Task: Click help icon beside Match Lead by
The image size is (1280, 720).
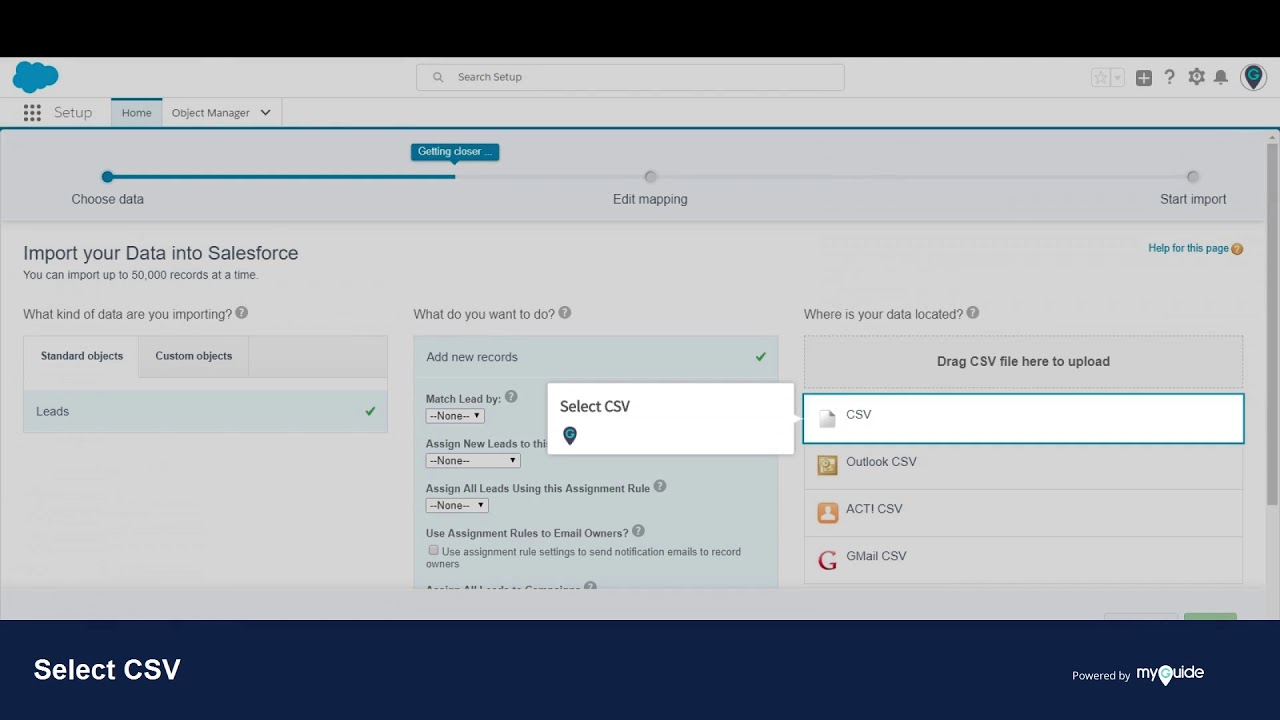Action: coord(511,397)
